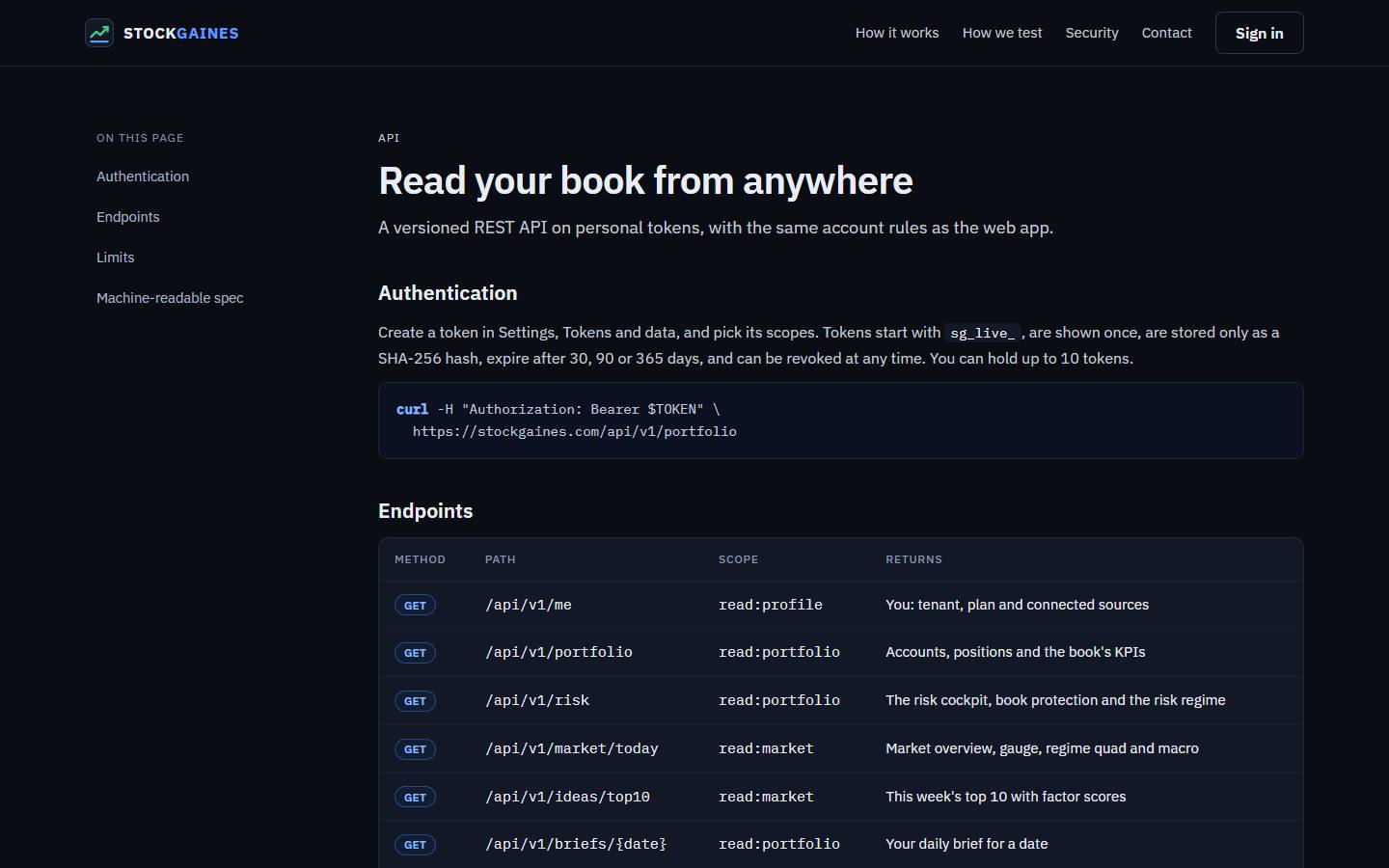
Task: Click the Authentication section heading
Action: point(448,293)
